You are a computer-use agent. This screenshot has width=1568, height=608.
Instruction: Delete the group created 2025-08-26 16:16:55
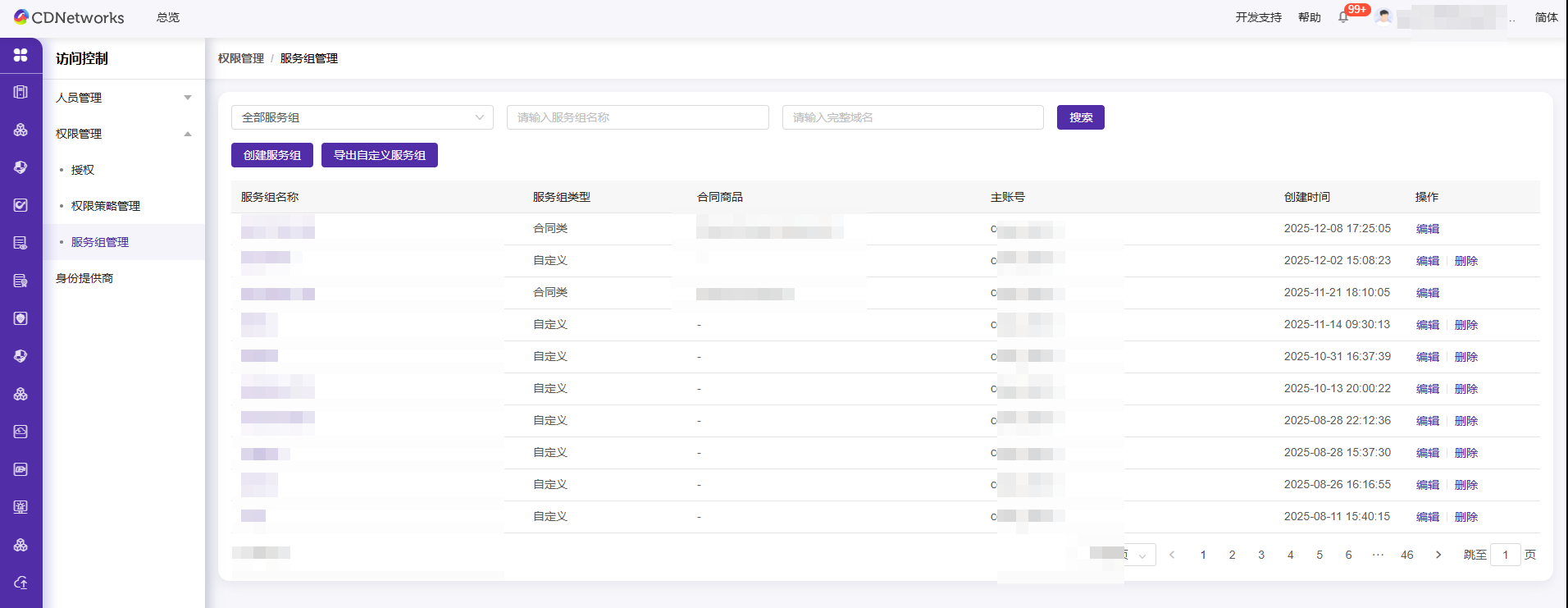[x=1466, y=485]
